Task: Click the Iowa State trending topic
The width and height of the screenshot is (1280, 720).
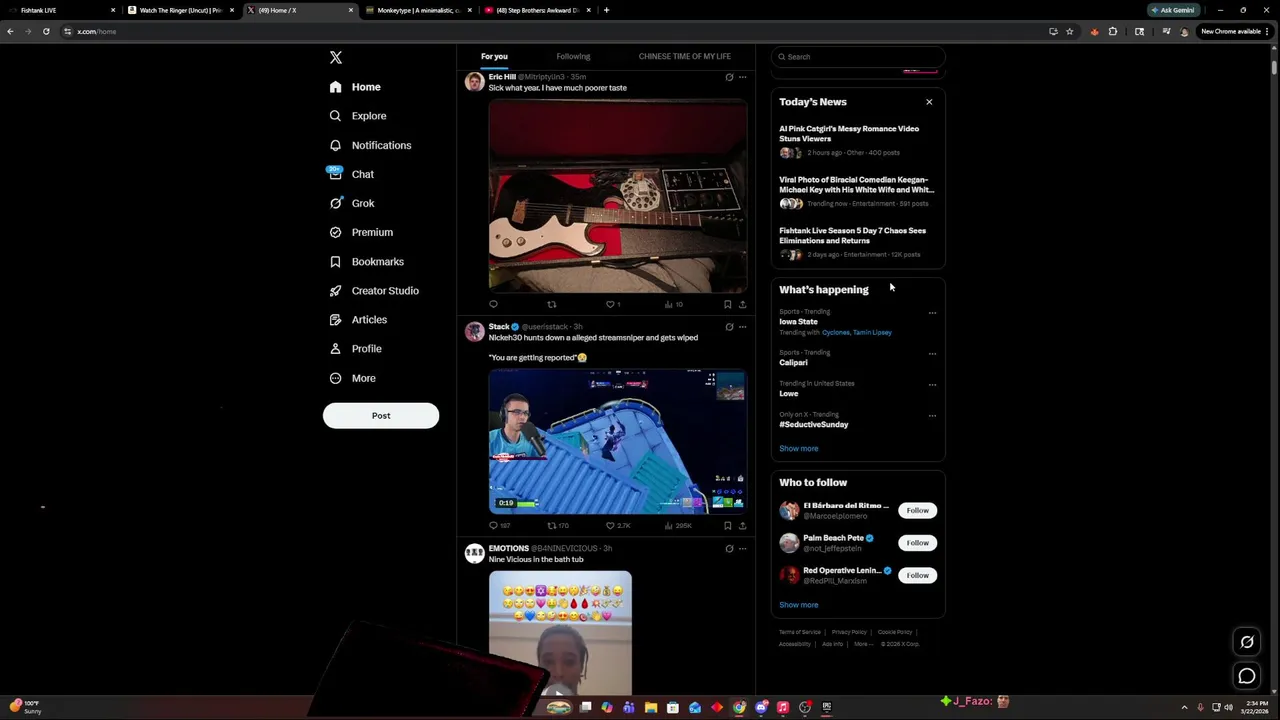Action: click(x=798, y=322)
